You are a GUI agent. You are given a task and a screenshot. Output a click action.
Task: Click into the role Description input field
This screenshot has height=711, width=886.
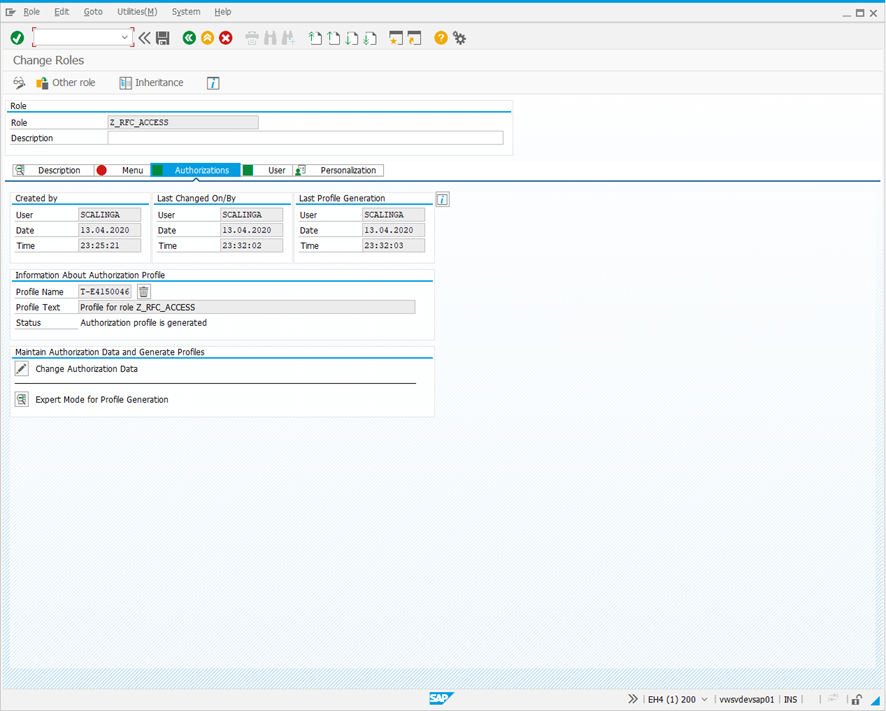(x=305, y=138)
